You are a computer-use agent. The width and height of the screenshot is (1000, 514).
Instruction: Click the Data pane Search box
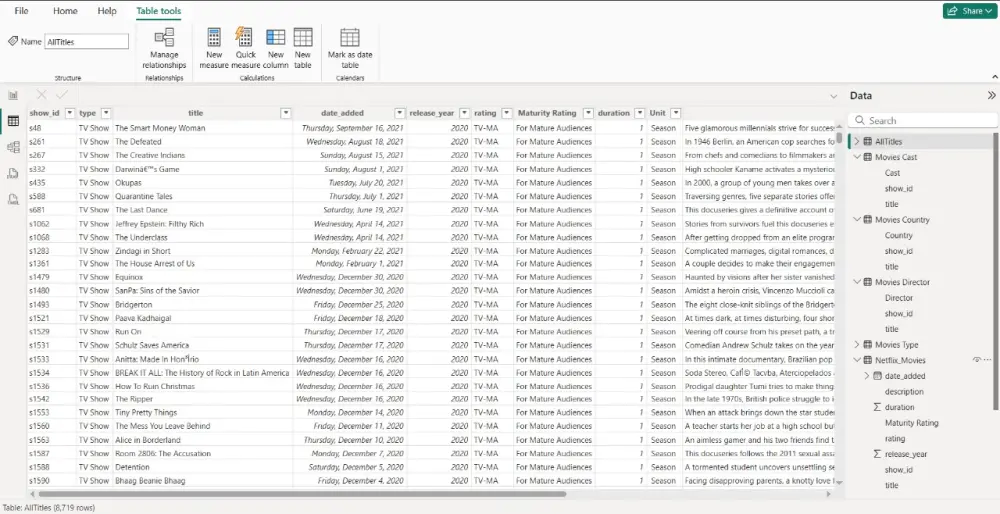[923, 121]
